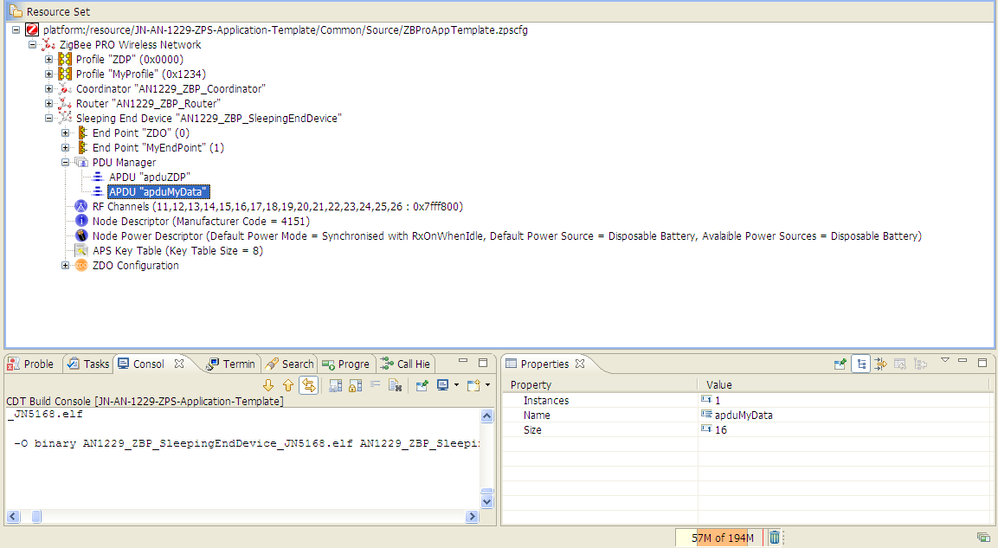Open the Properties view menu triangle
This screenshot has width=998, height=548.
pos(945,361)
